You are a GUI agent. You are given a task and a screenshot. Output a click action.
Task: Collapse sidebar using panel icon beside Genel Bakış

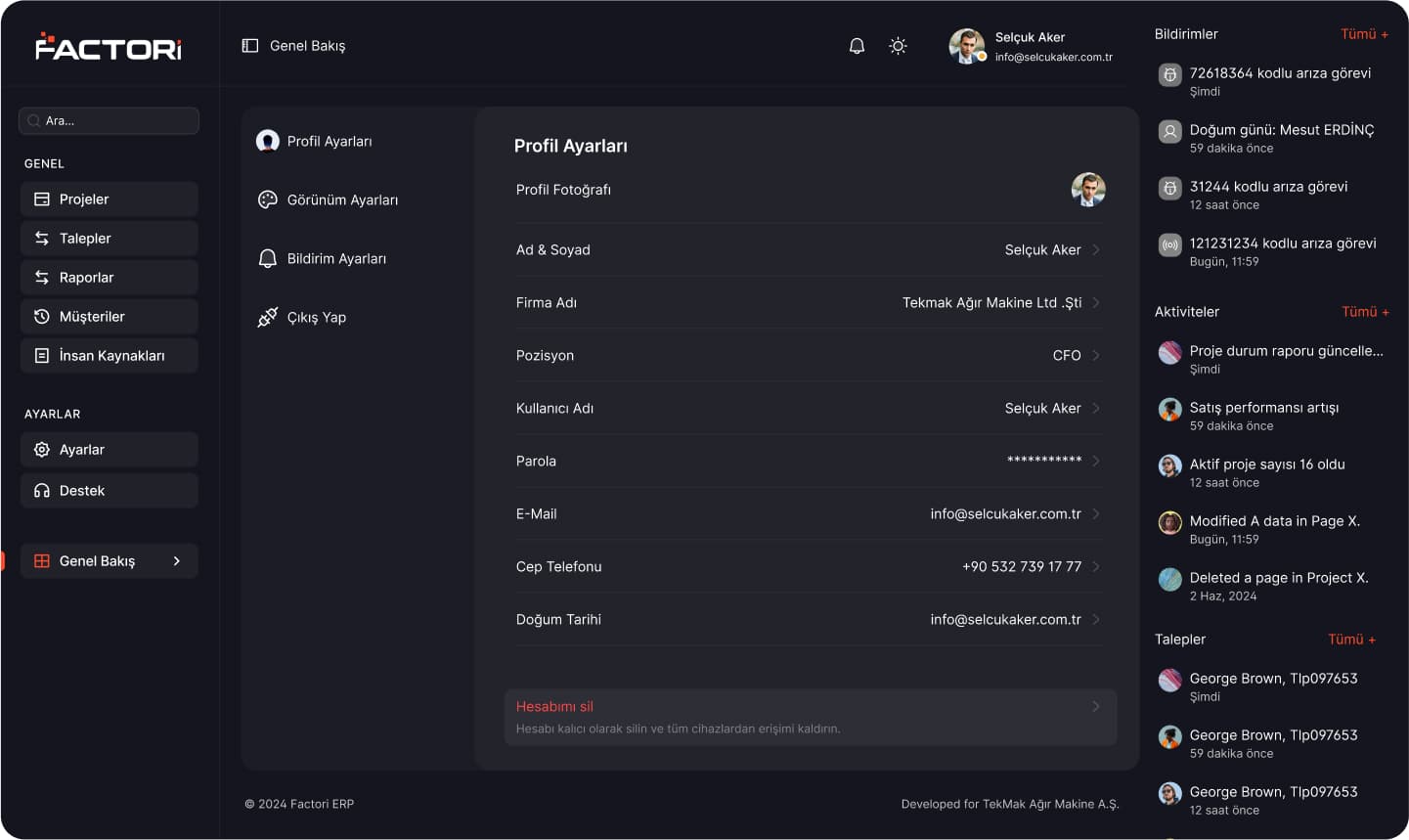pos(250,46)
